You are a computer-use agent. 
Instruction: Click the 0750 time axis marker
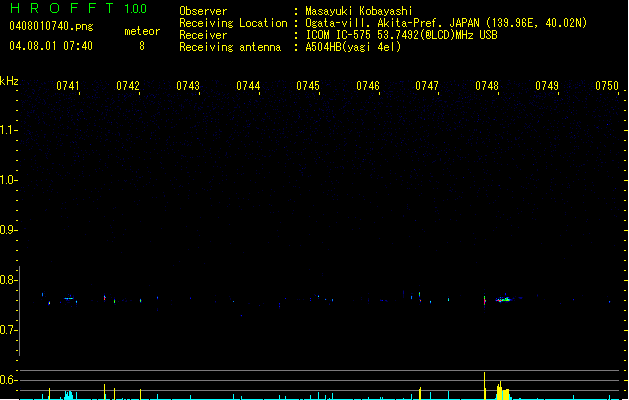point(607,86)
